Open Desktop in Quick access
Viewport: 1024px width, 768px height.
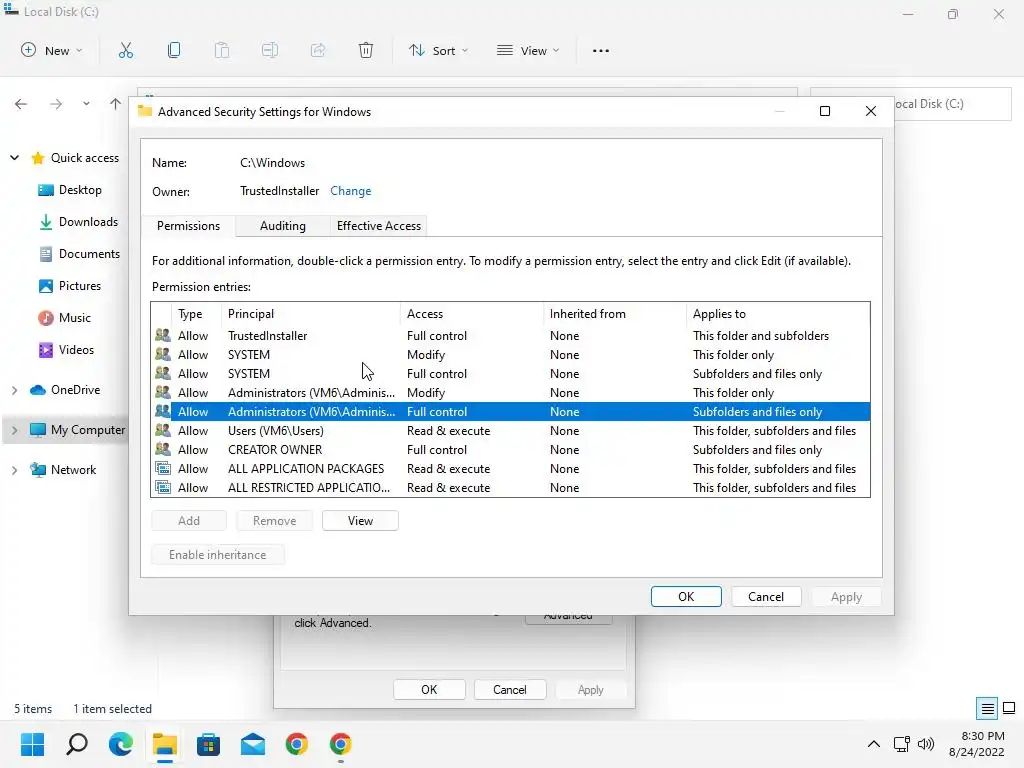pos(70,190)
